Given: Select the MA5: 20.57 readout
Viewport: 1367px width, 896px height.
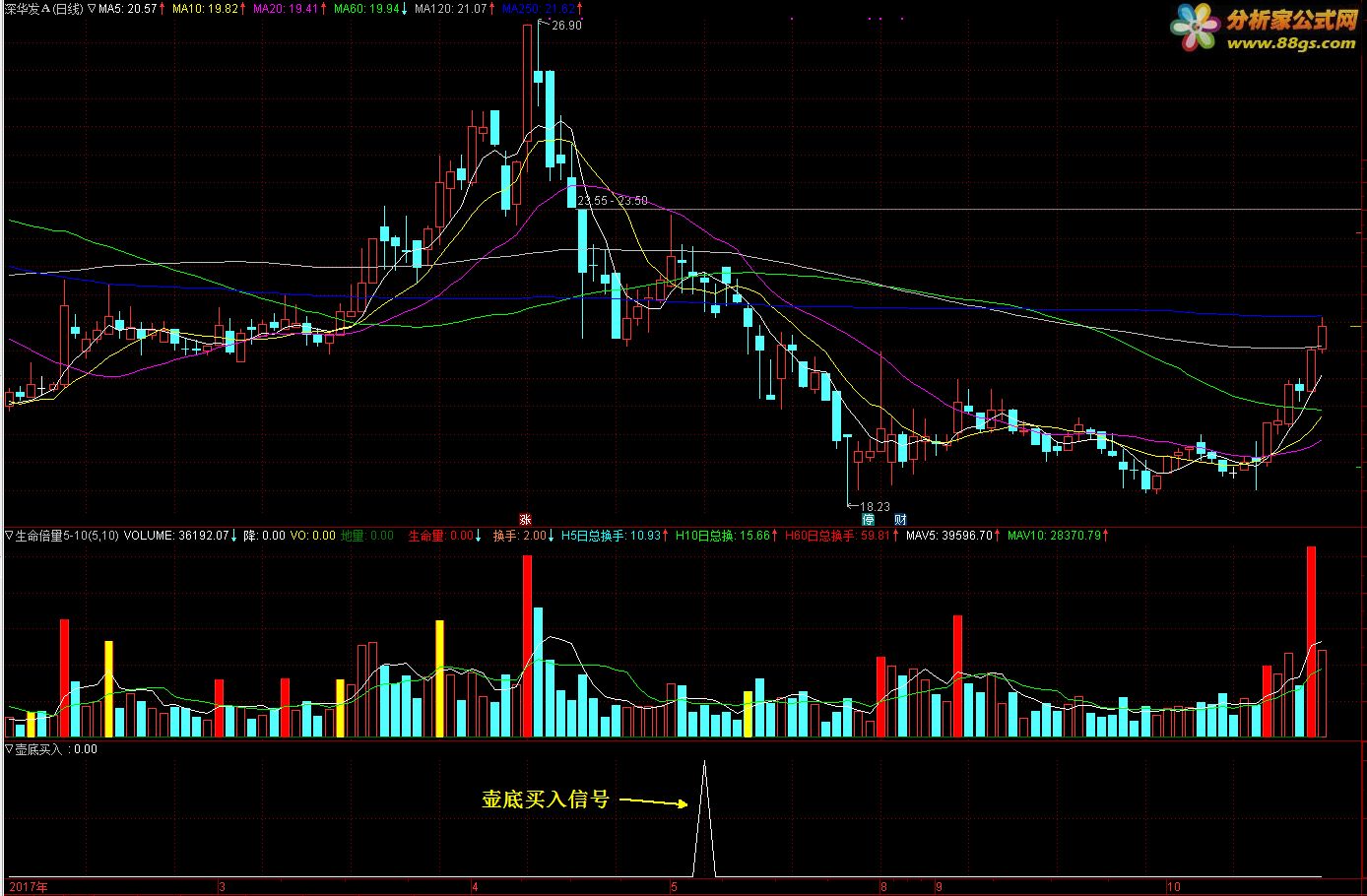Looking at the screenshot, I should [x=128, y=9].
